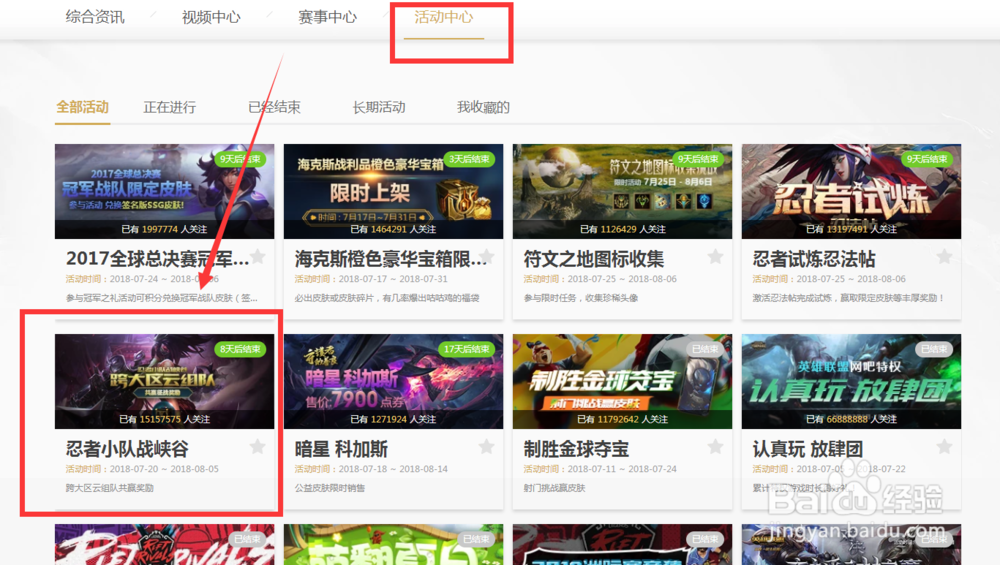Screen dimensions: 1000x565
Task: Show 长期活动 list
Action: click(379, 107)
